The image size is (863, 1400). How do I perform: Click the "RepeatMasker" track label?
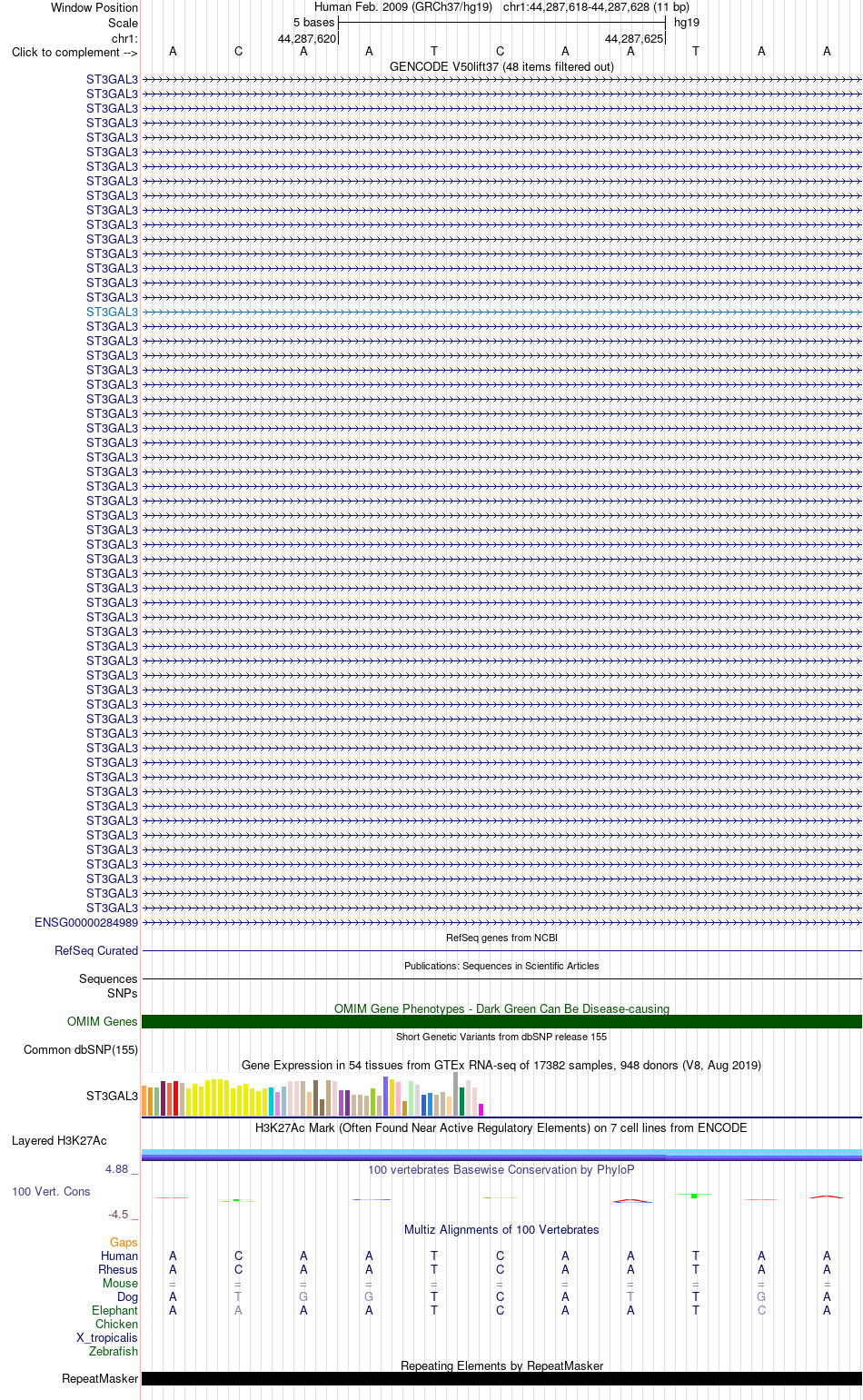click(x=100, y=1378)
